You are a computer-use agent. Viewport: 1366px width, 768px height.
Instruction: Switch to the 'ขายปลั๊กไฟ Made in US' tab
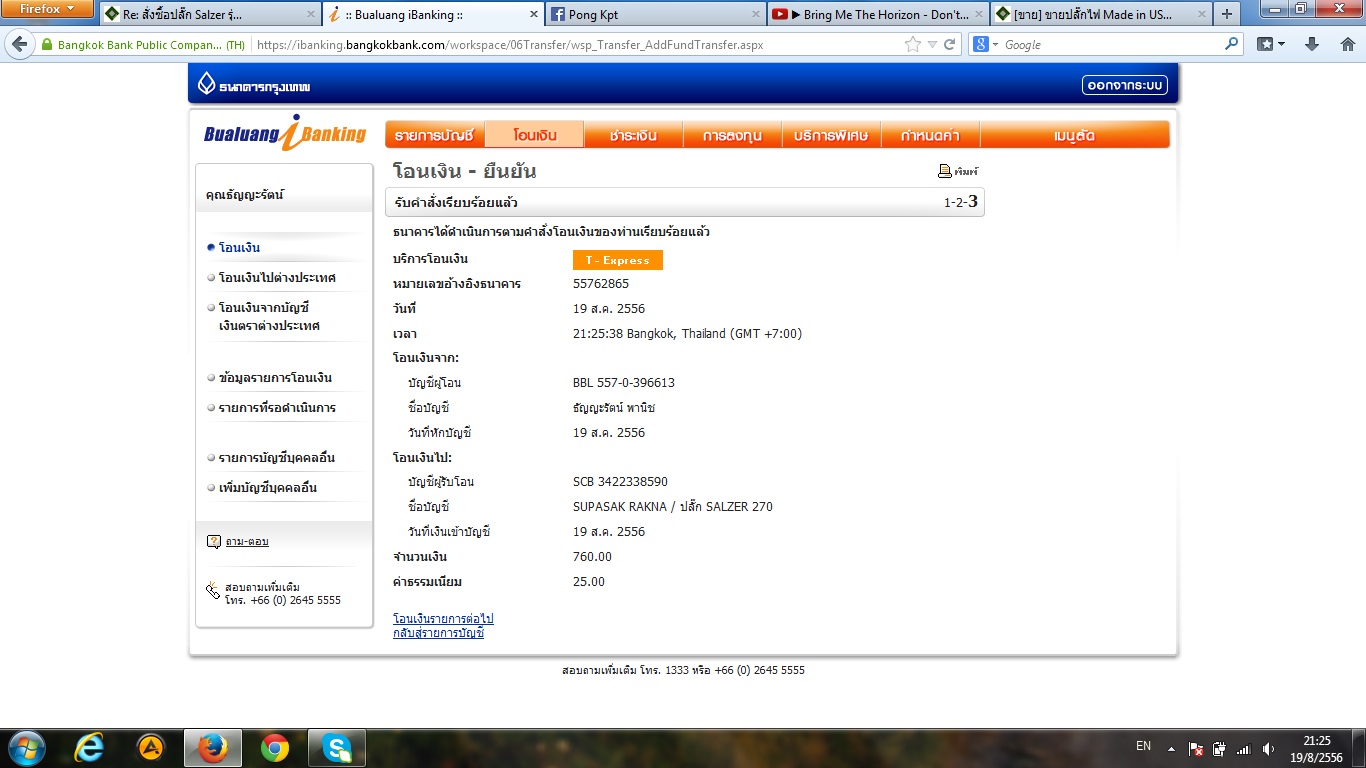1102,15
